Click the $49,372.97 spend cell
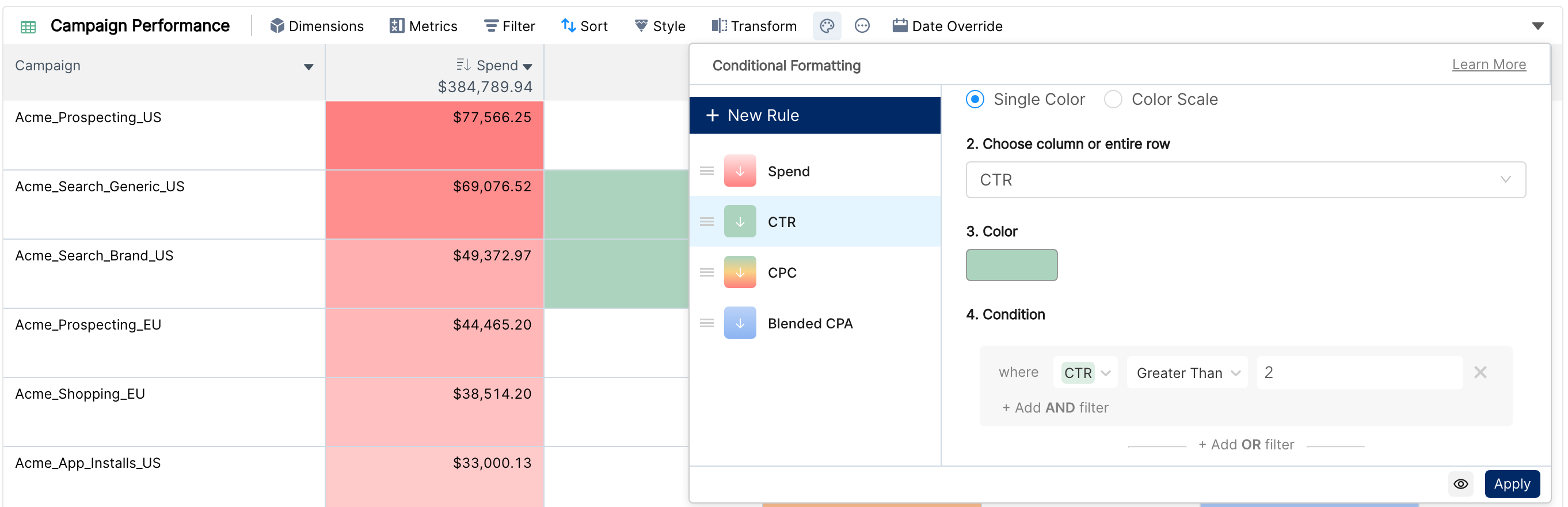Viewport: 1568px width, 507px height. coord(435,274)
